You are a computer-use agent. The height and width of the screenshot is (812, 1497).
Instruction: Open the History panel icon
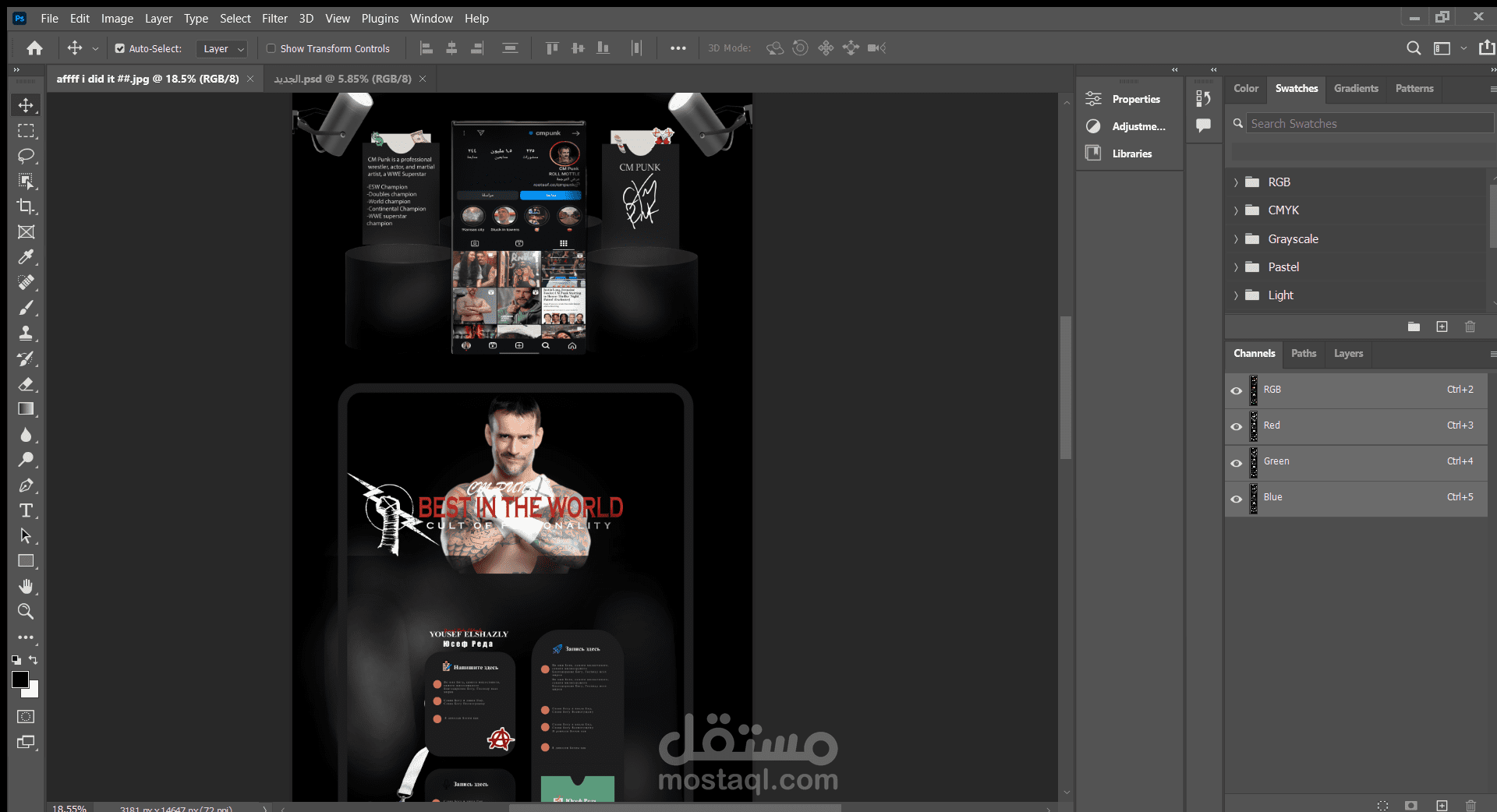[1203, 98]
